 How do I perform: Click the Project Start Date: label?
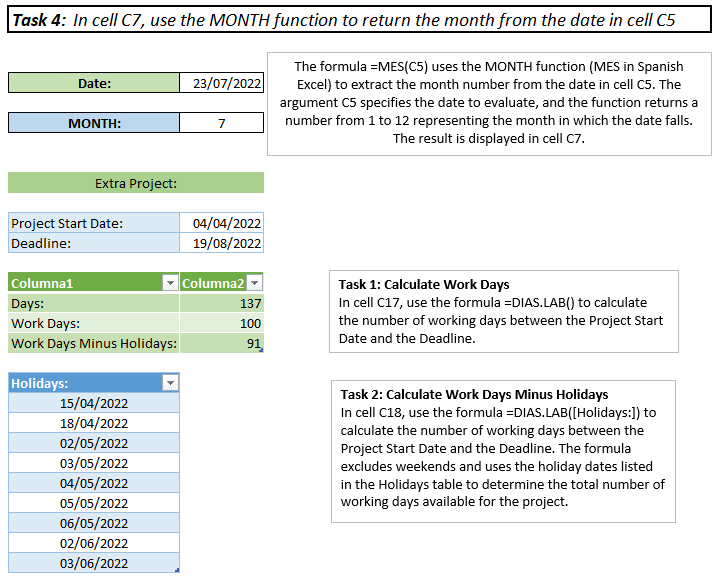click(94, 223)
